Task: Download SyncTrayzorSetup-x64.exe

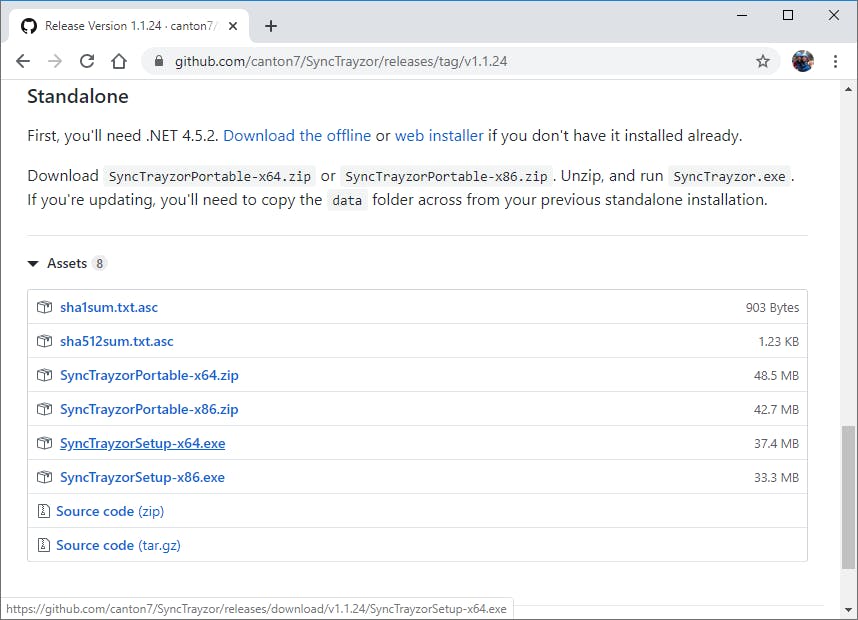Action: pos(142,444)
